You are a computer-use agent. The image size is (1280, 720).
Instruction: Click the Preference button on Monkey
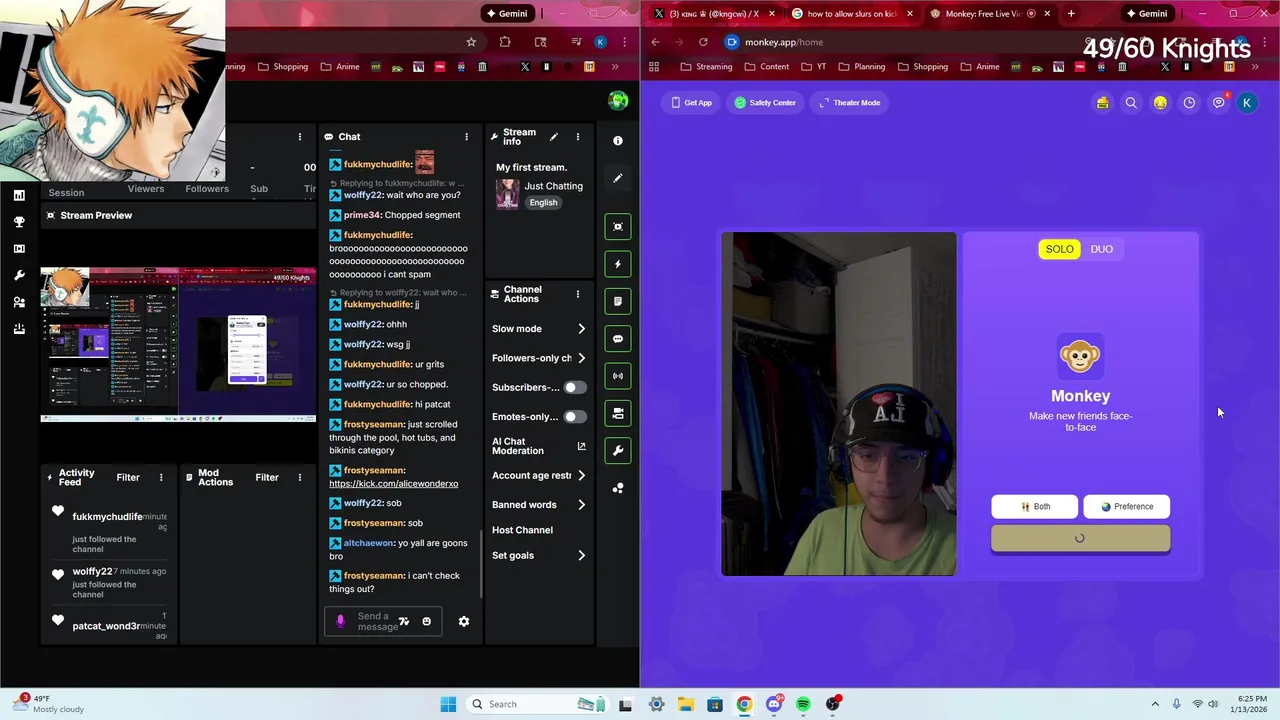point(1127,507)
